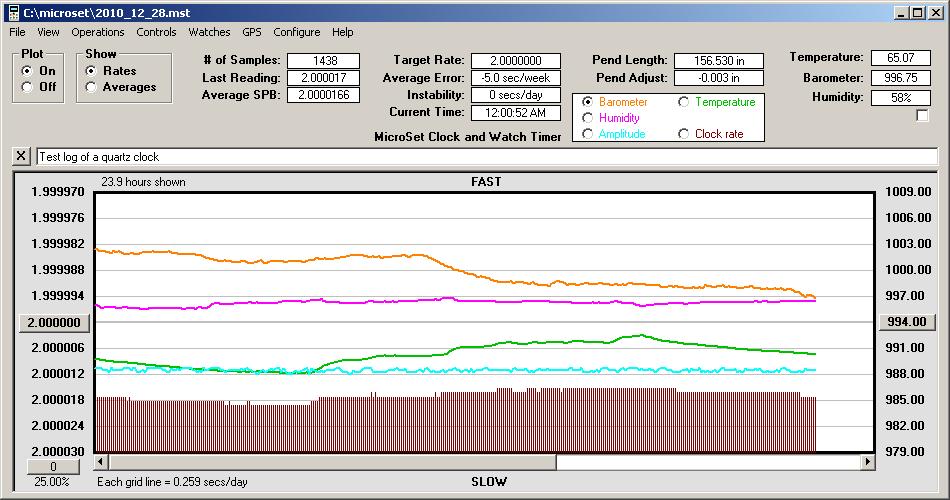Click the application icon in the title bar

[13, 12]
